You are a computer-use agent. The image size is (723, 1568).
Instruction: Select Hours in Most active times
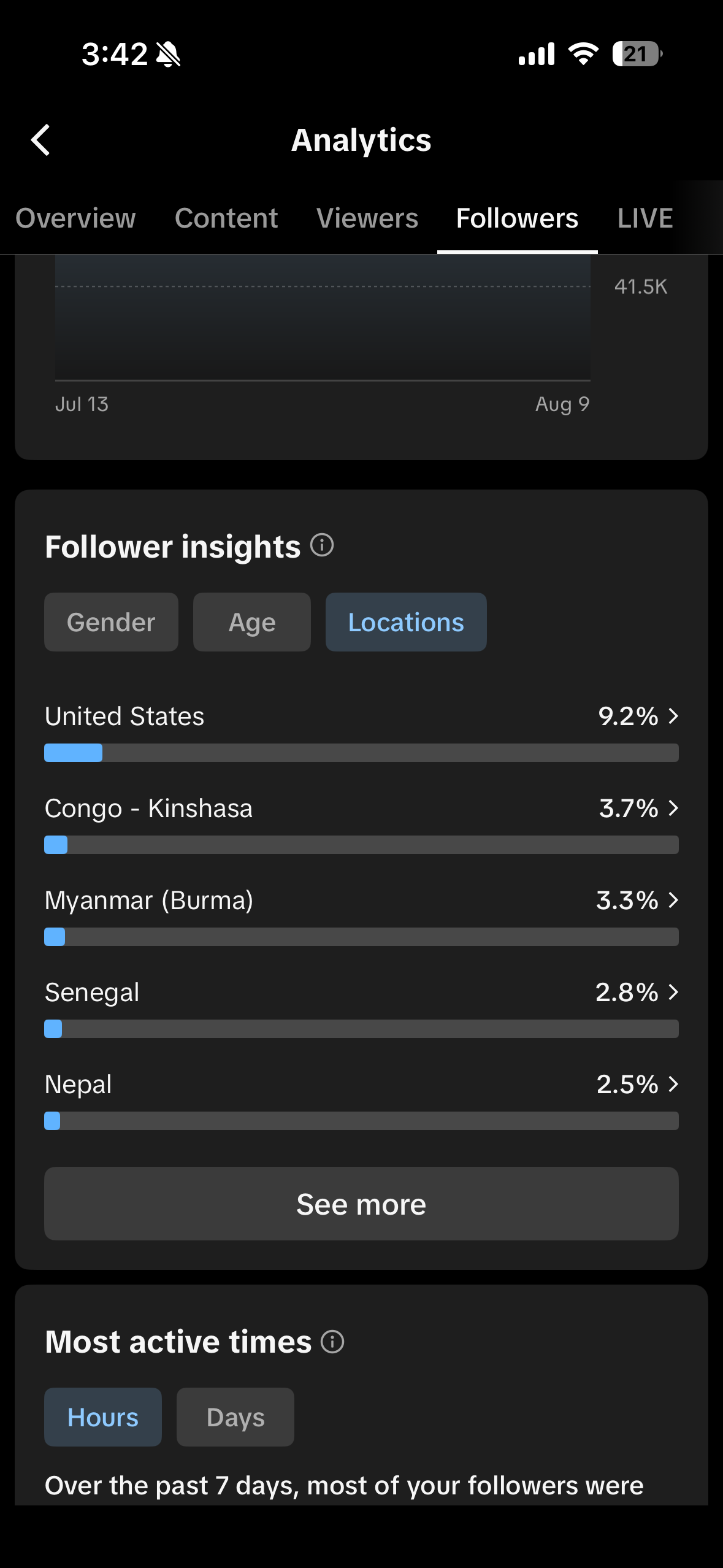click(x=103, y=1417)
